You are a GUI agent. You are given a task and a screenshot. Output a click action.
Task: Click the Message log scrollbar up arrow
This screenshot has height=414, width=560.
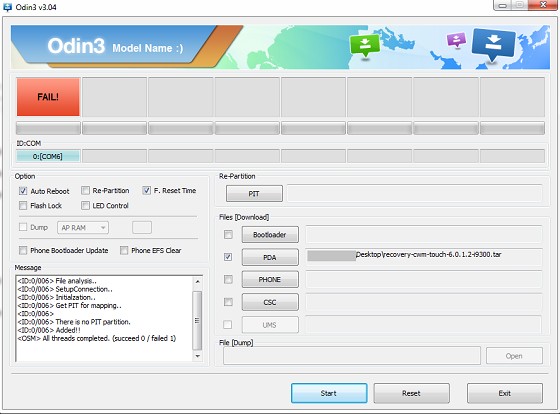197,282
